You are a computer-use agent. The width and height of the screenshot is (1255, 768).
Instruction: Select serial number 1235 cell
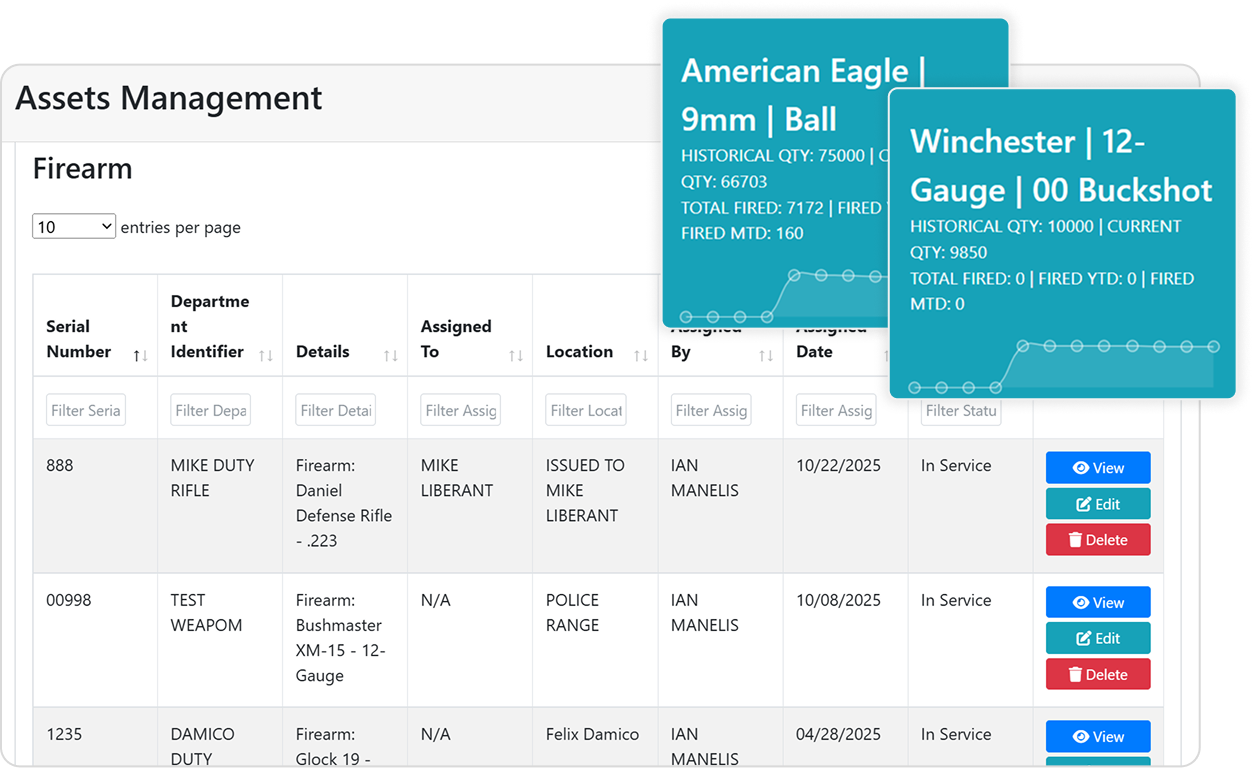click(95, 737)
